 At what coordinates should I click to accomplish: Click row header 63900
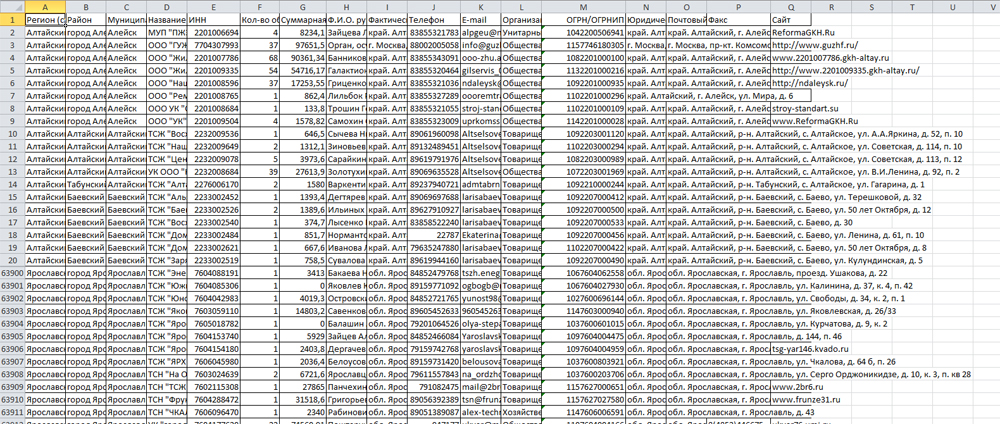[12, 271]
